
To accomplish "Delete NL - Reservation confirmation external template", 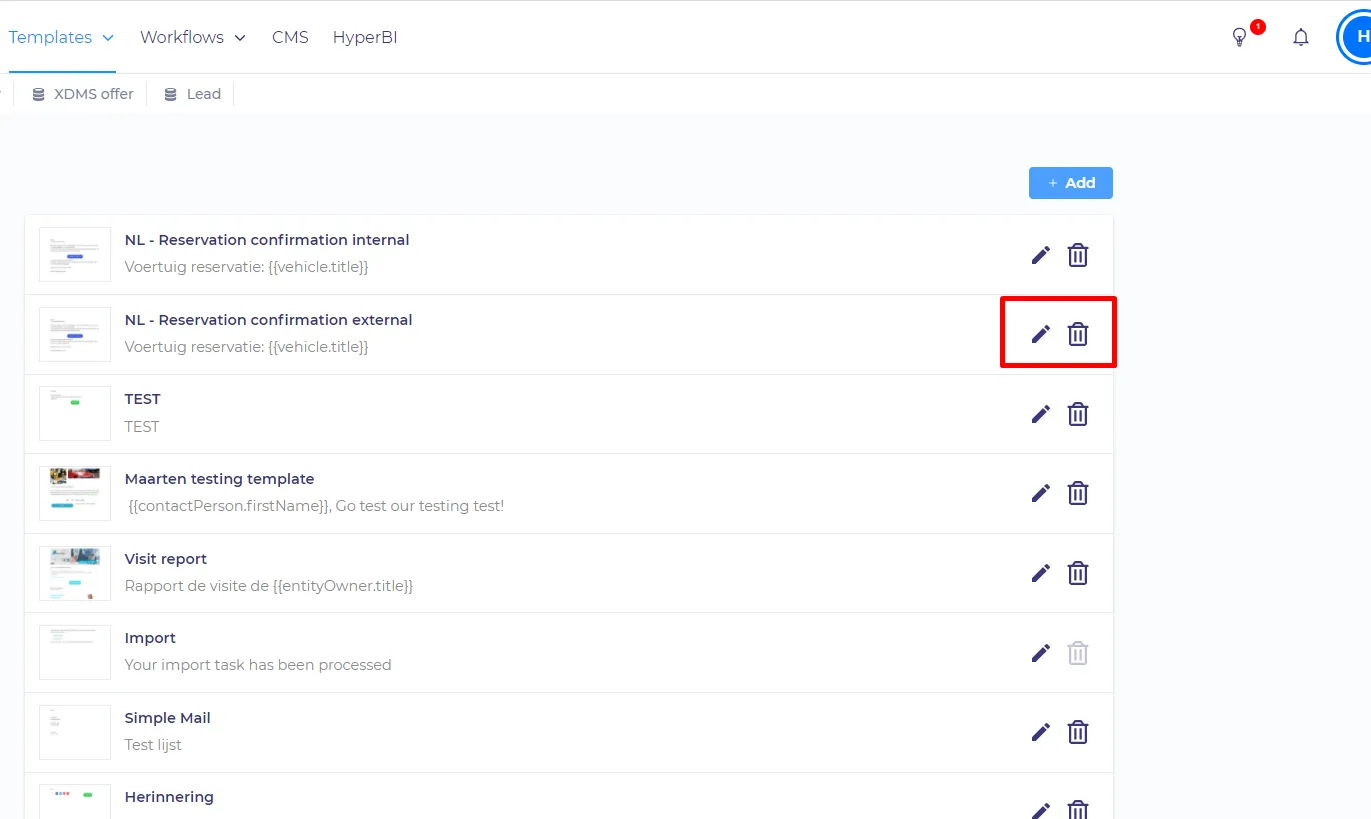I will [1078, 334].
